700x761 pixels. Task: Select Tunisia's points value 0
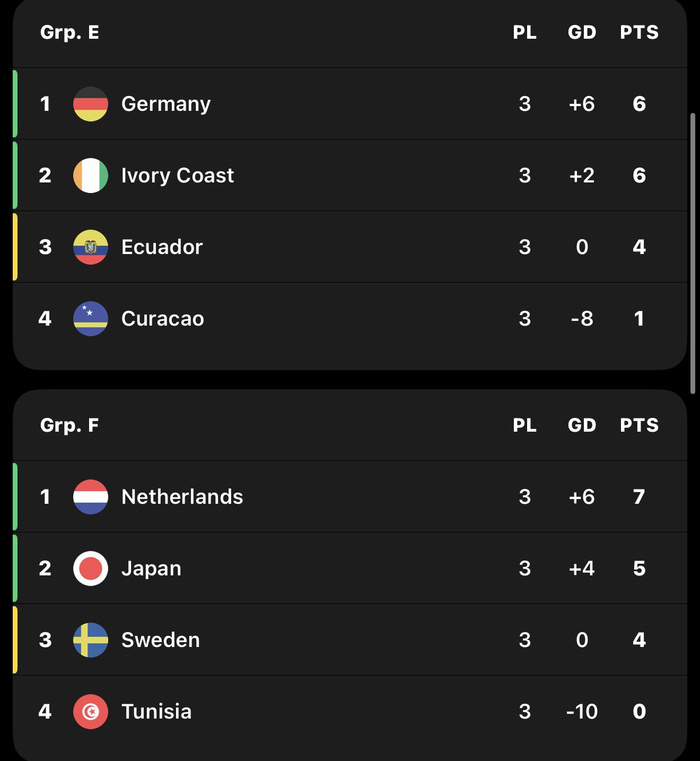(x=639, y=711)
